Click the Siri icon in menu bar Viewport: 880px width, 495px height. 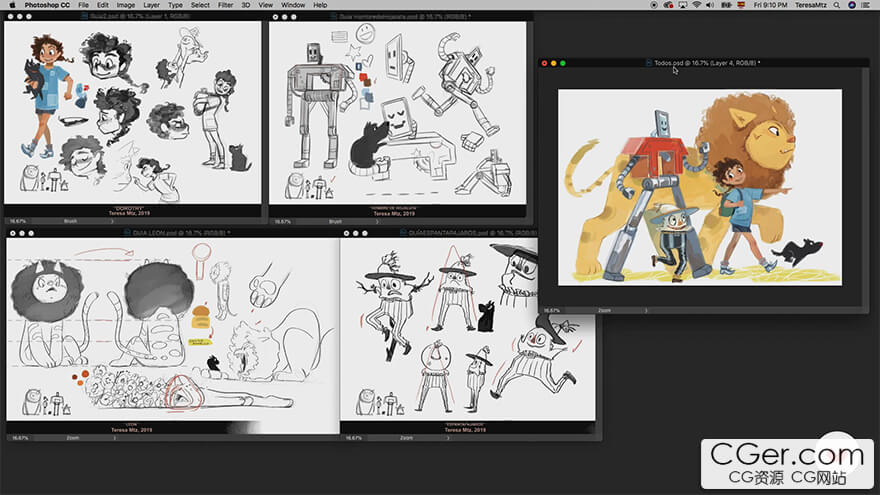pos(852,5)
